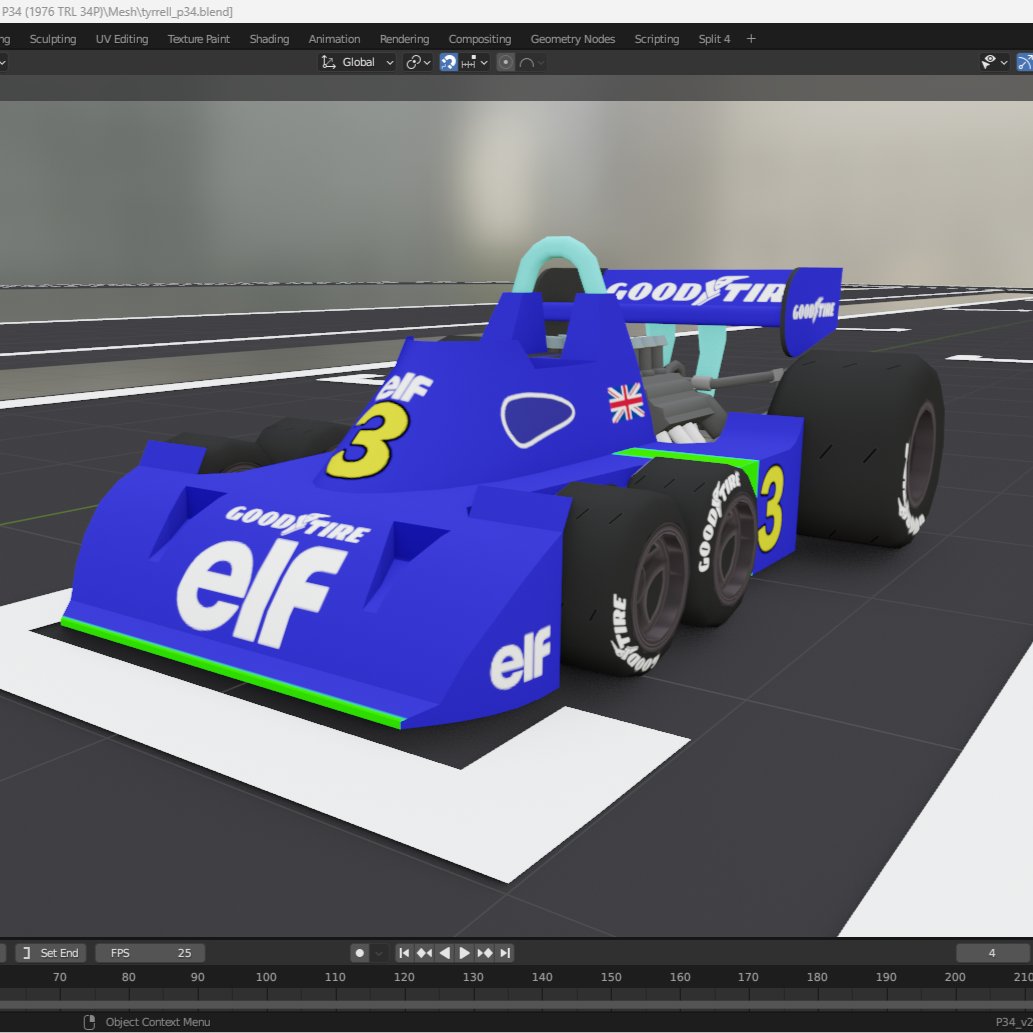The image size is (1033, 1033).
Task: Open the auto keyframing options dropdown
Action: click(379, 953)
